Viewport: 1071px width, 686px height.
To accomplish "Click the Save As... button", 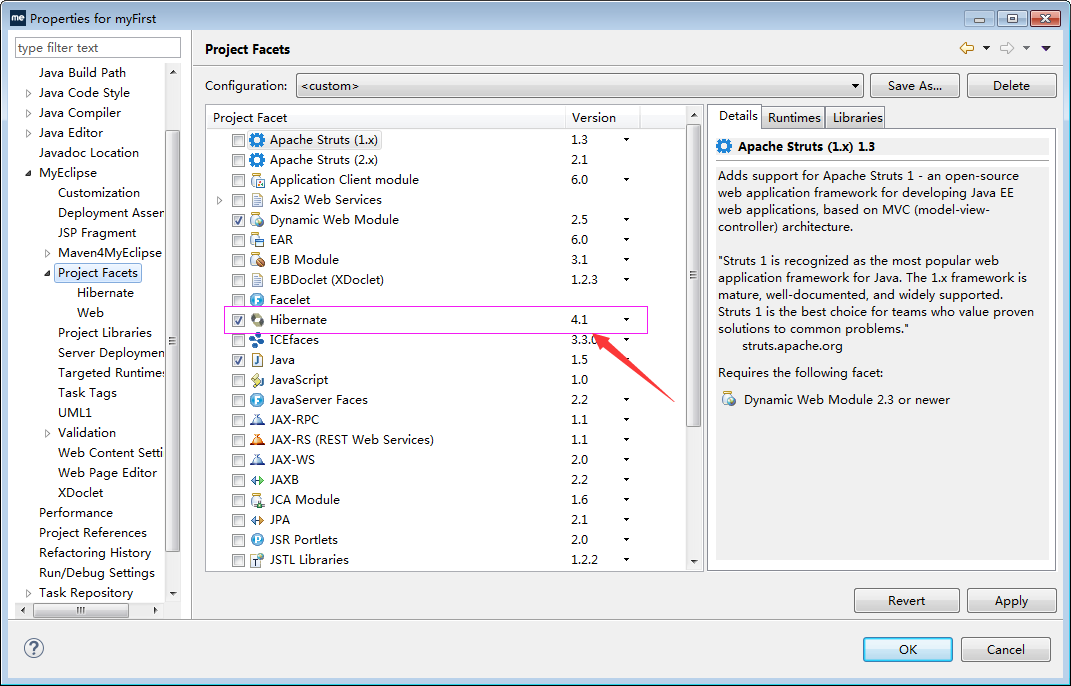I will click(915, 86).
